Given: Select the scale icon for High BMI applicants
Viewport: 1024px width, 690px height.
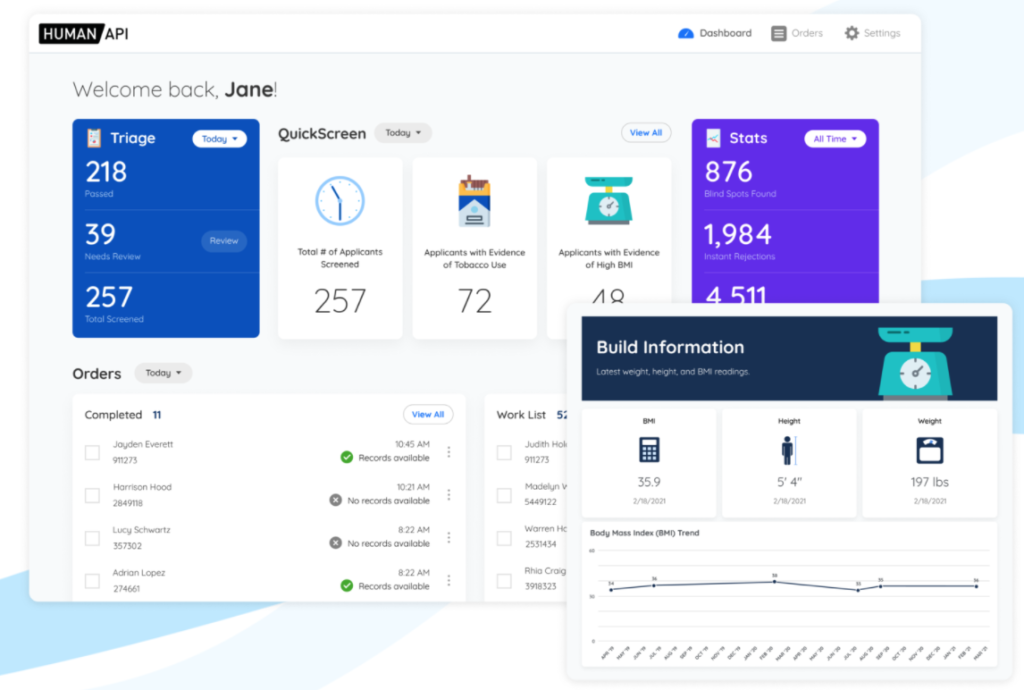Looking at the screenshot, I should 610,202.
